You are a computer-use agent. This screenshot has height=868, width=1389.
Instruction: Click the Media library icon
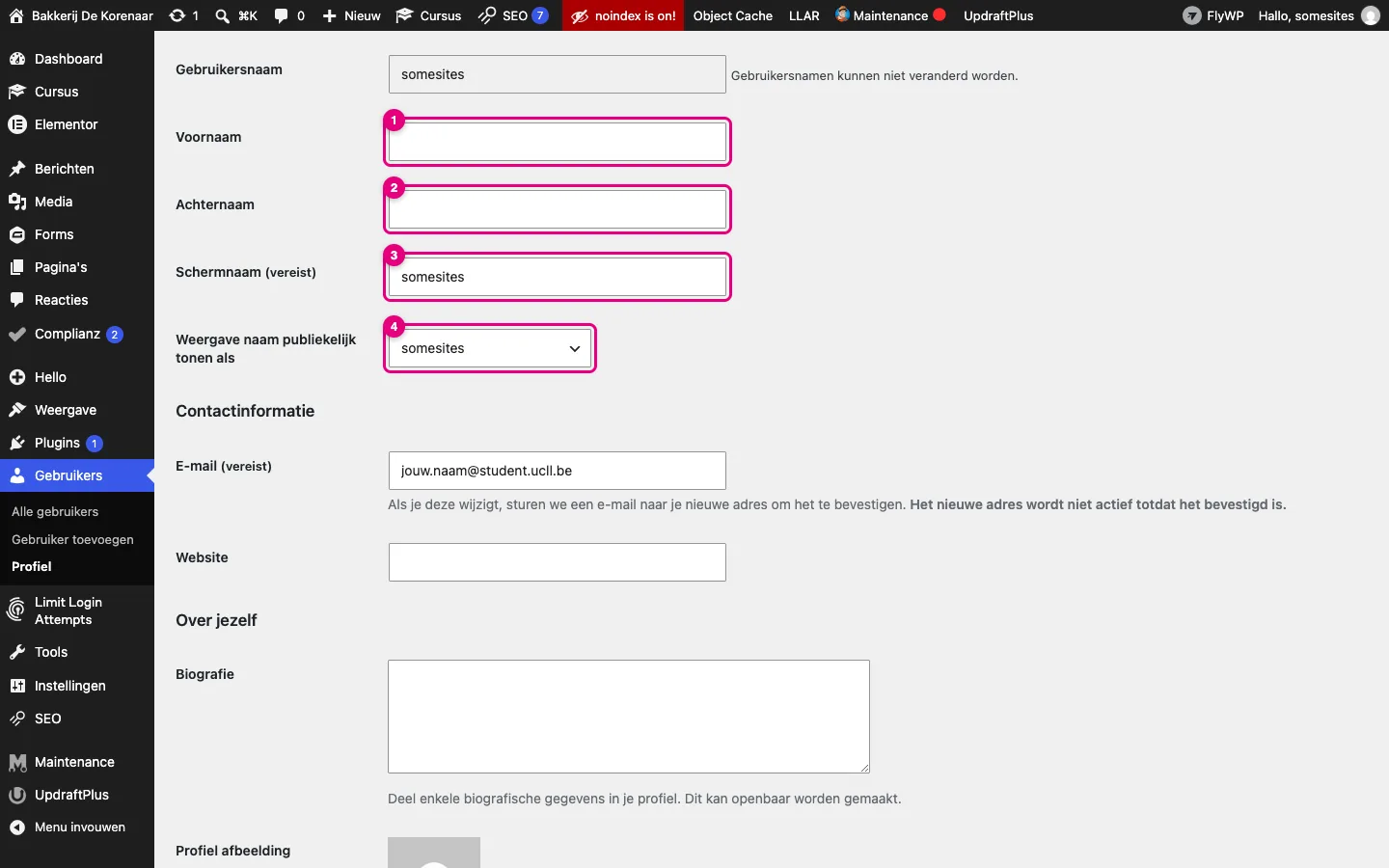pos(16,202)
